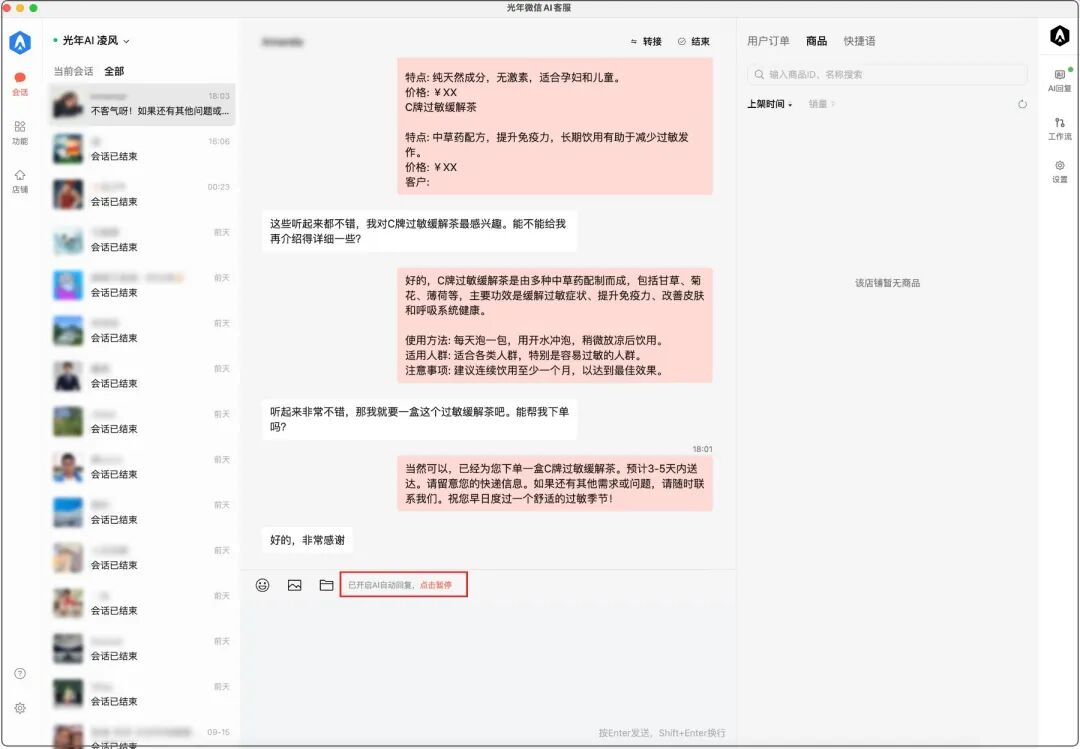Open help via the question mark icon
Image resolution: width=1080 pixels, height=749 pixels.
[x=20, y=673]
